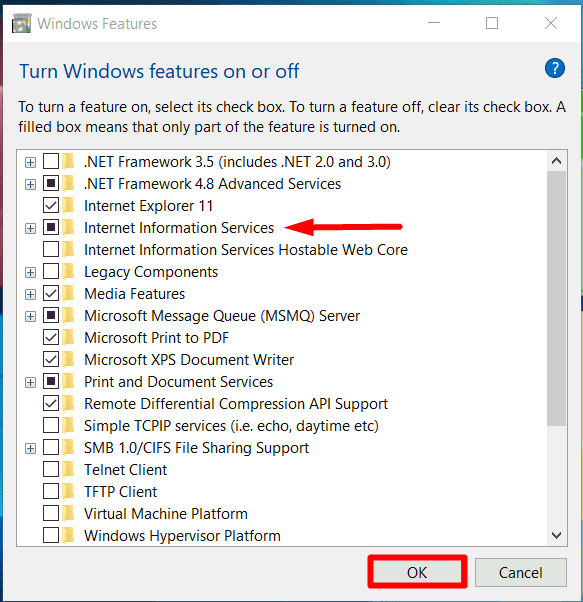This screenshot has width=583, height=602.
Task: Select the Microsoft XPS Document Writer label
Action: [x=189, y=360]
